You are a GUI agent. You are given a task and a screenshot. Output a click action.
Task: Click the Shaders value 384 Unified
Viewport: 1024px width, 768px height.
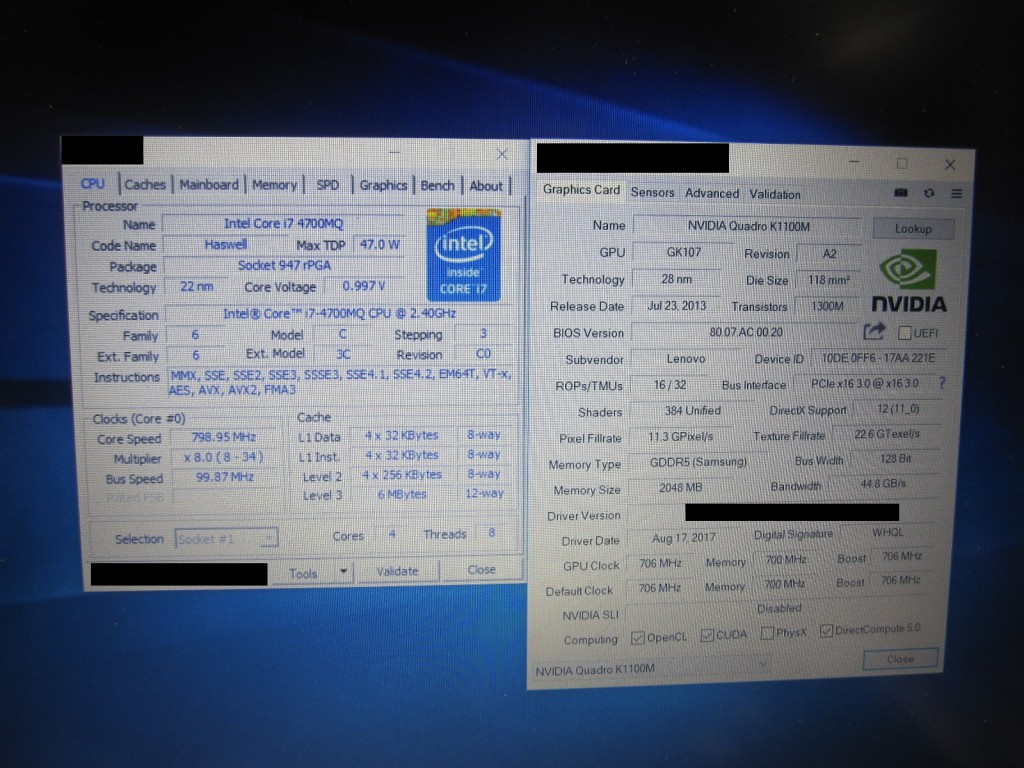click(x=692, y=411)
